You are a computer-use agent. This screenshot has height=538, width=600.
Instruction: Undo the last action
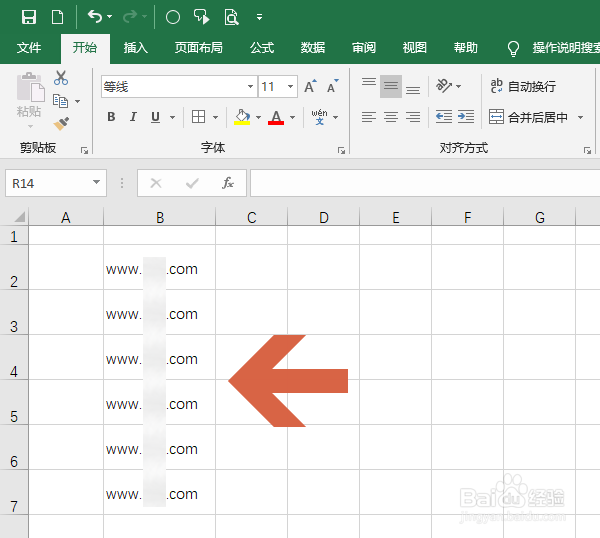(x=95, y=16)
